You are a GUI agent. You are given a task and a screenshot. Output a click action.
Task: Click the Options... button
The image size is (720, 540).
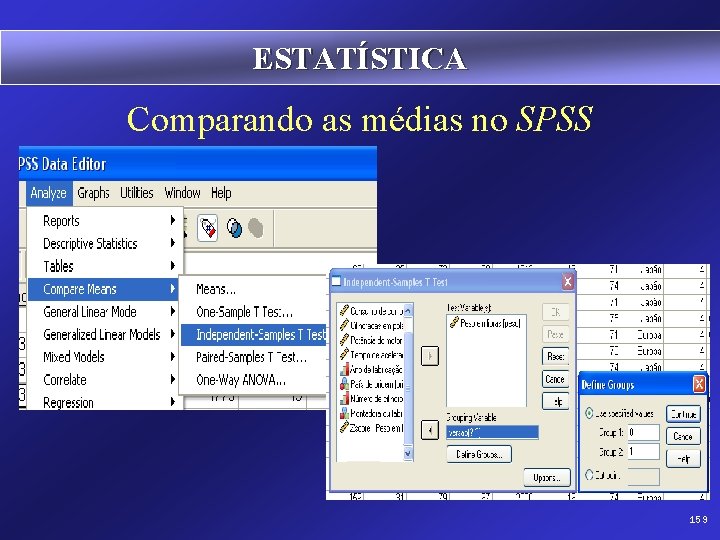pos(547,478)
